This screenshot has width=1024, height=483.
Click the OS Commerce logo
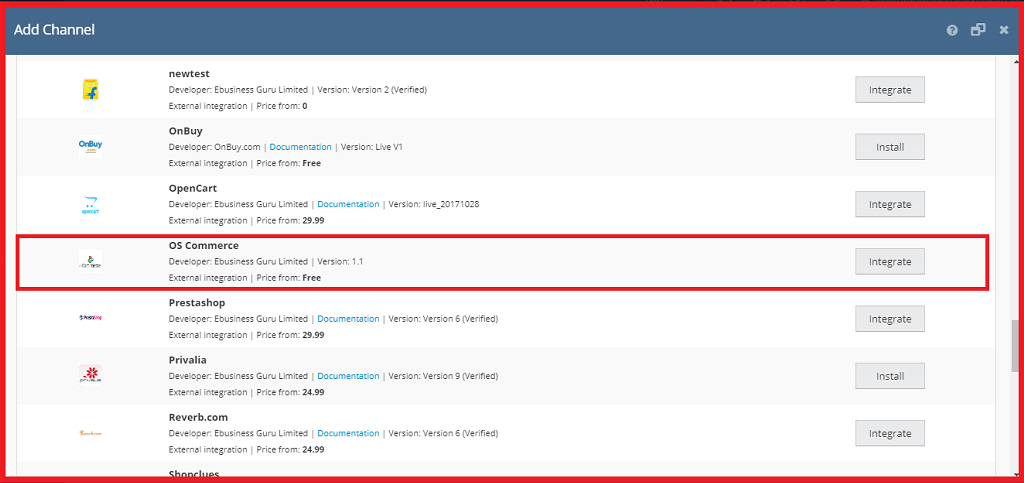pyautogui.click(x=91, y=262)
